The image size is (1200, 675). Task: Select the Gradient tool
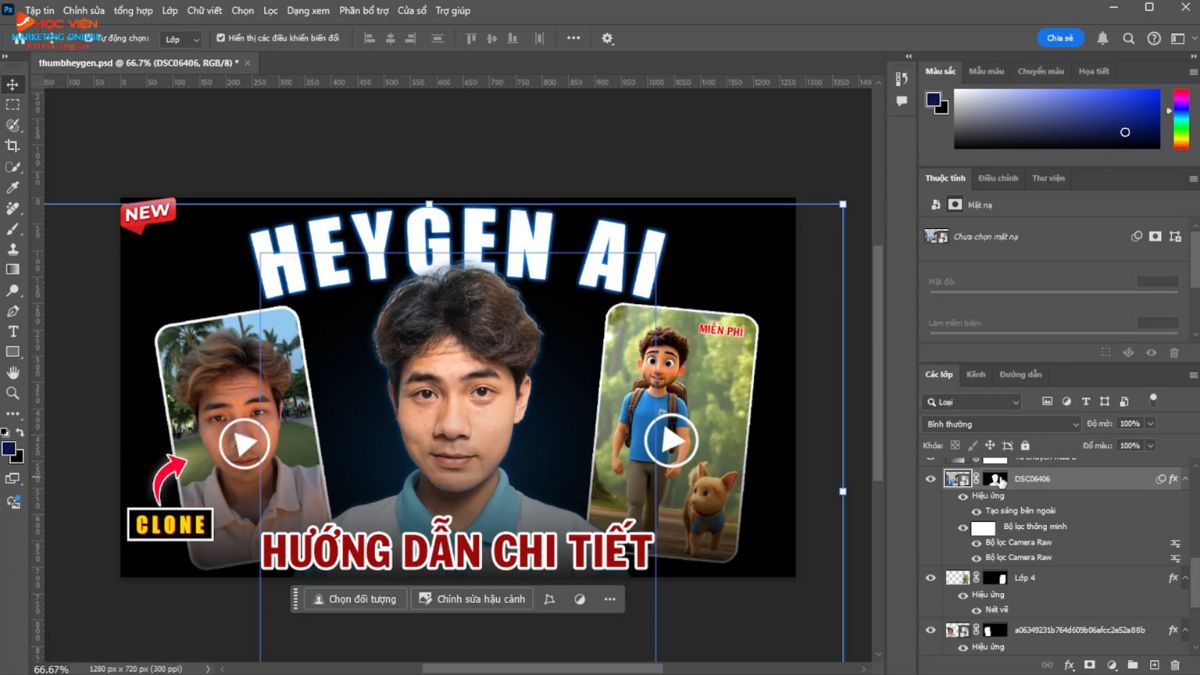pyautogui.click(x=13, y=269)
